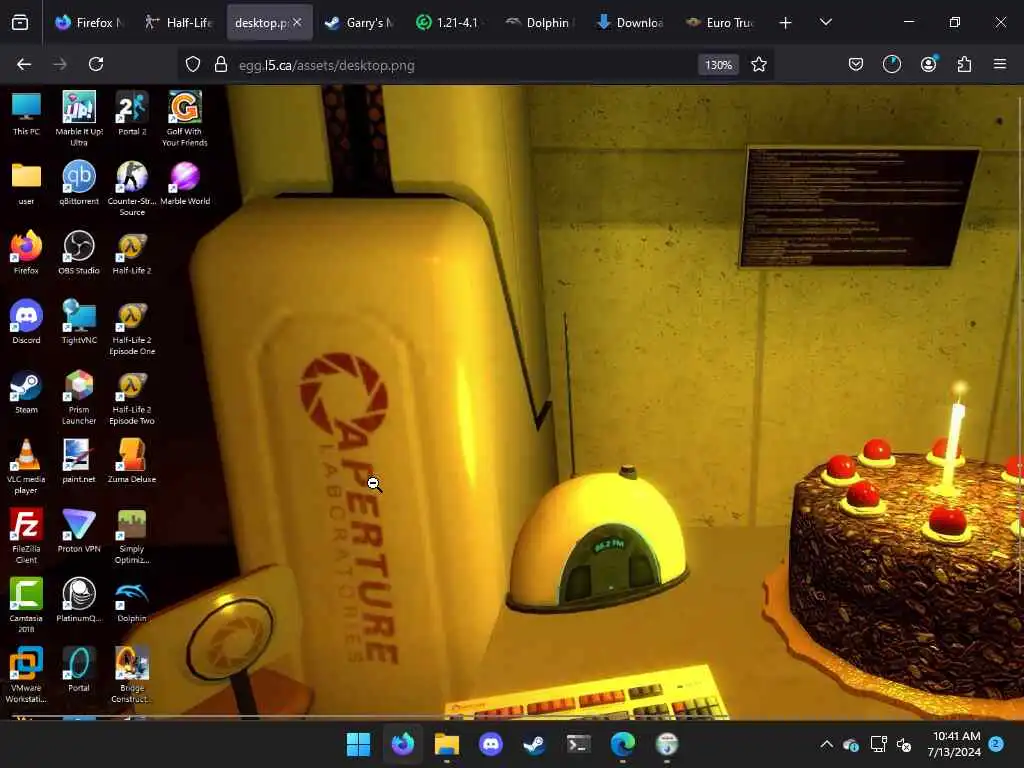Click Counter-Strike Source desktop icon
The image size is (1024, 768).
pos(132,189)
